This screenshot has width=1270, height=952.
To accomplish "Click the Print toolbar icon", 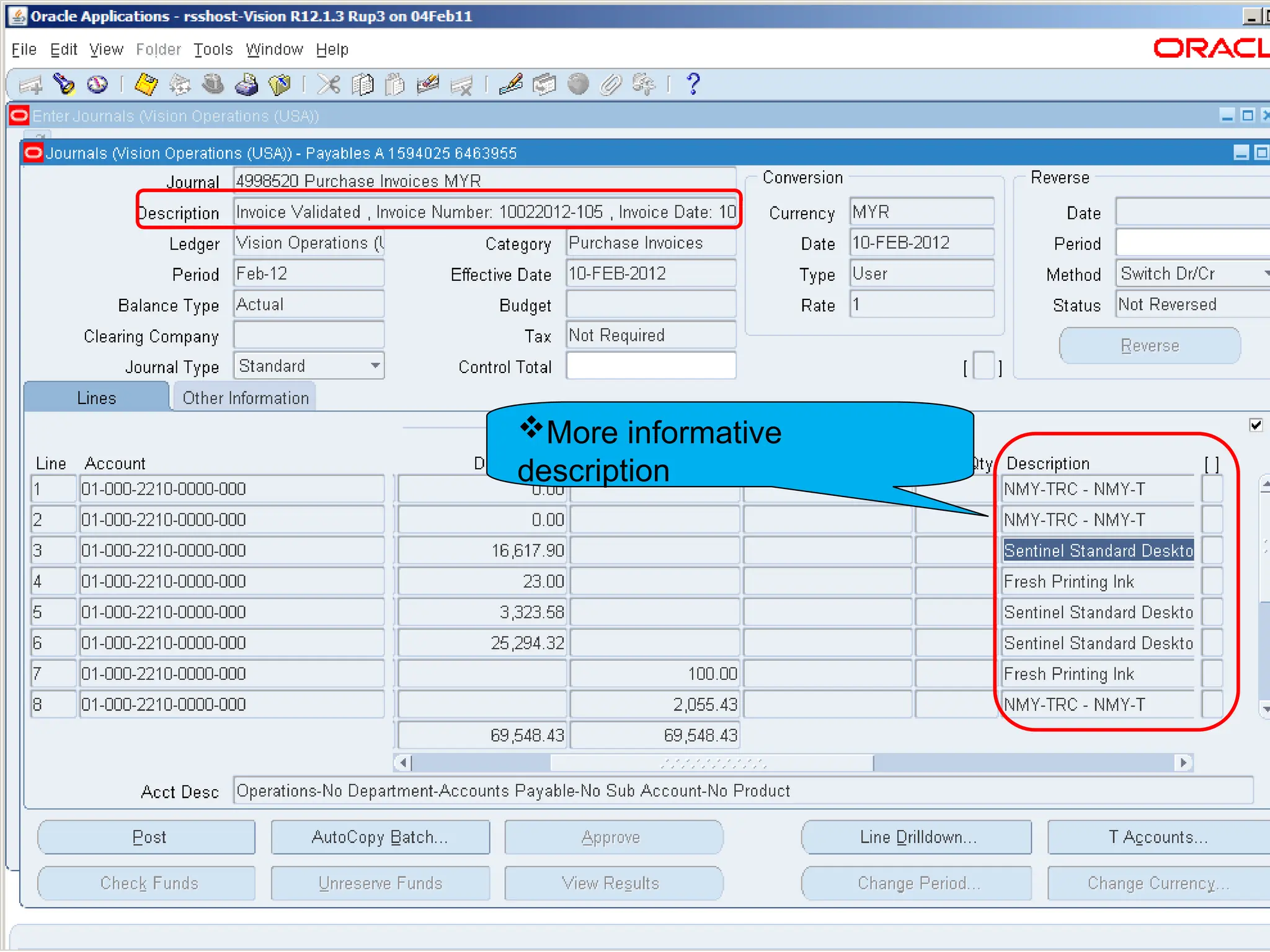I will coord(247,84).
